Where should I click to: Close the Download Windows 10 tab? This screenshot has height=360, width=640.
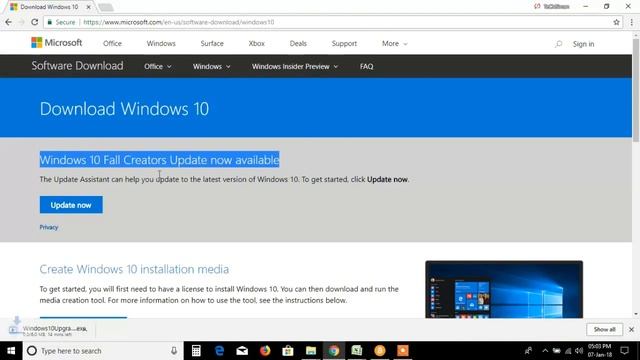click(89, 7)
